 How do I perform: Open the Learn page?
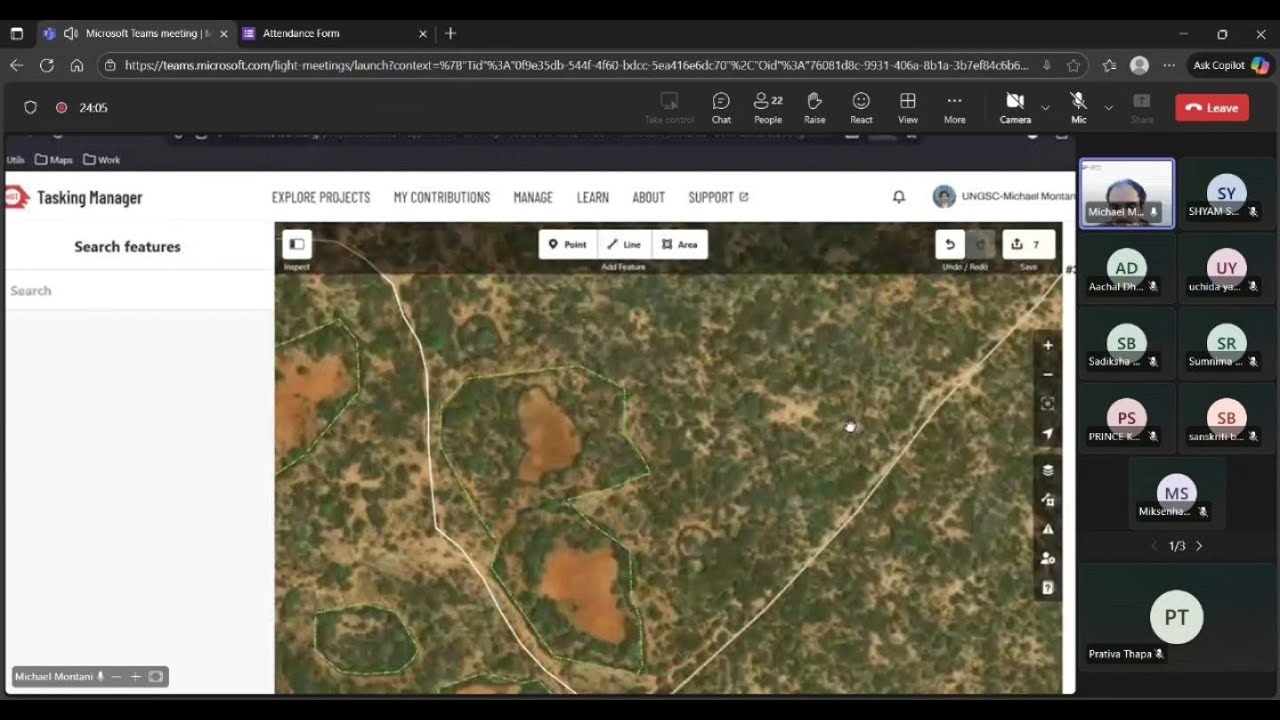coord(593,197)
